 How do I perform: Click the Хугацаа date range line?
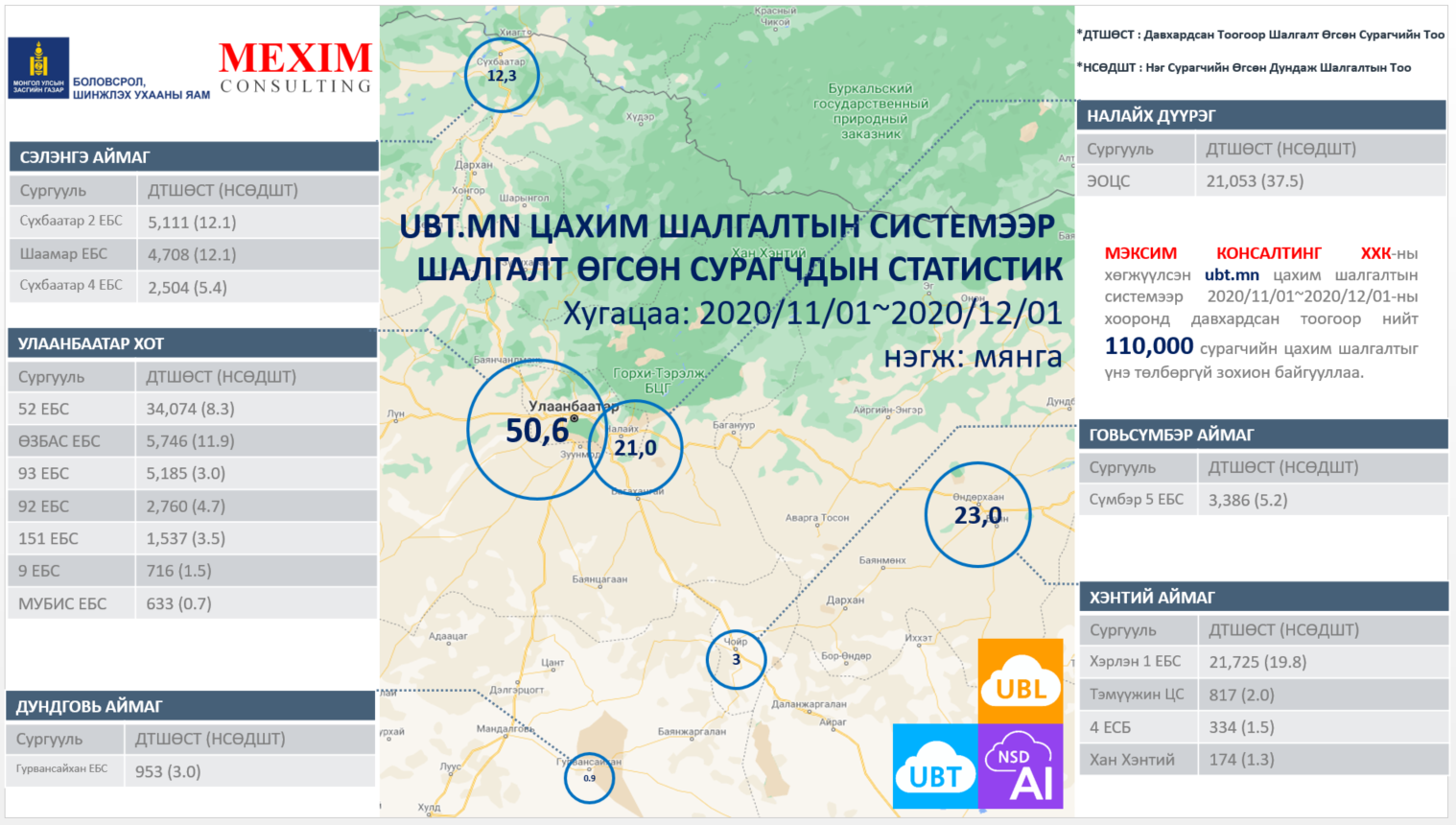[x=812, y=314]
